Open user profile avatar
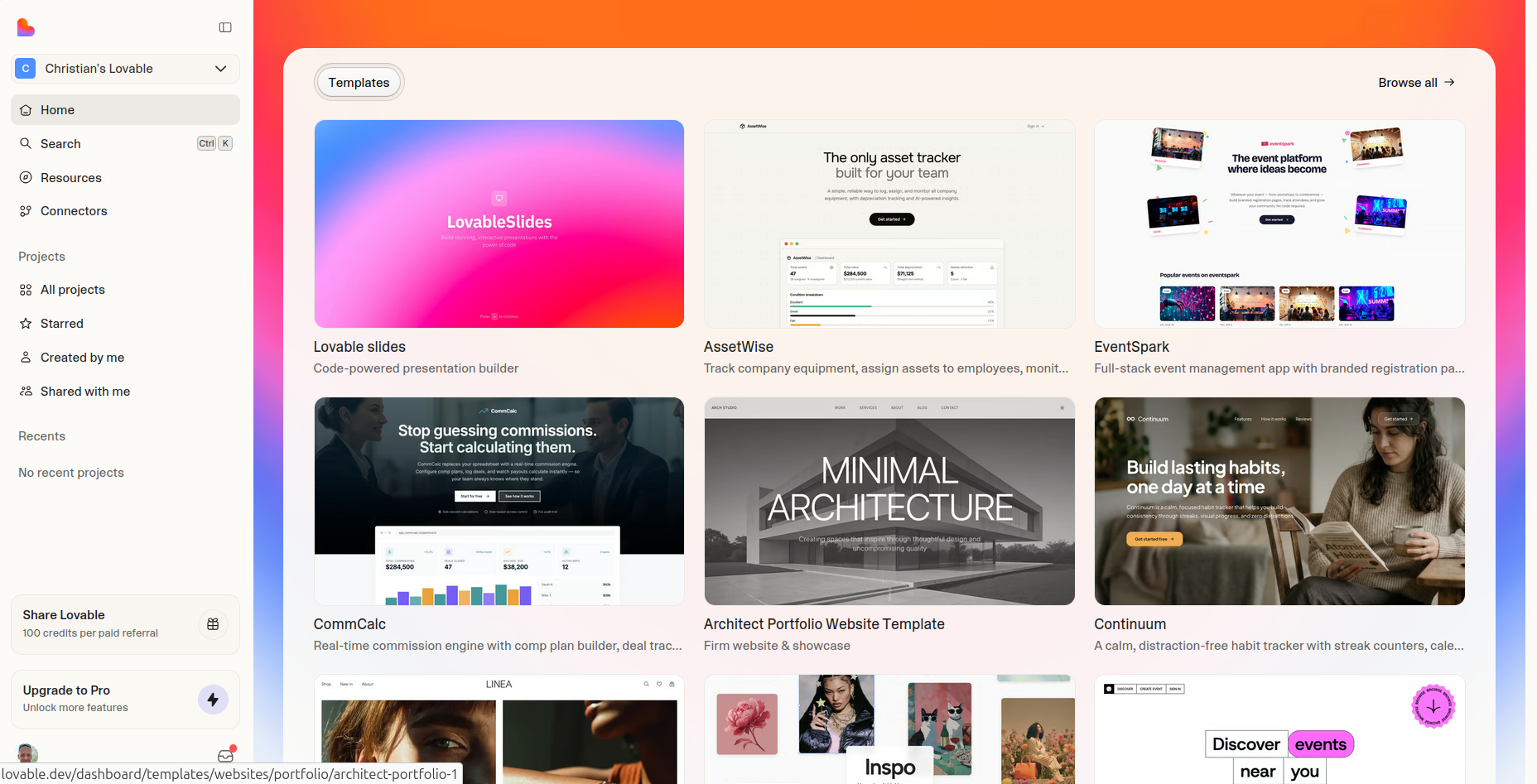Image resolution: width=1537 pixels, height=784 pixels. pyautogui.click(x=27, y=754)
